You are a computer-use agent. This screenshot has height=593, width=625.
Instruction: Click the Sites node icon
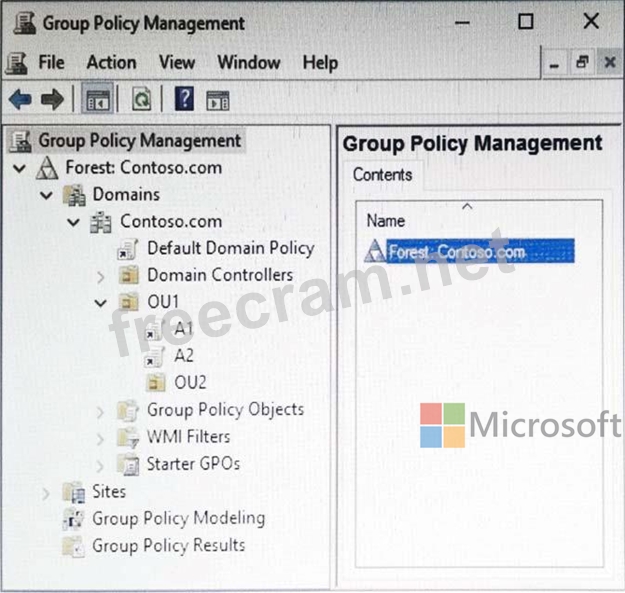coord(74,493)
